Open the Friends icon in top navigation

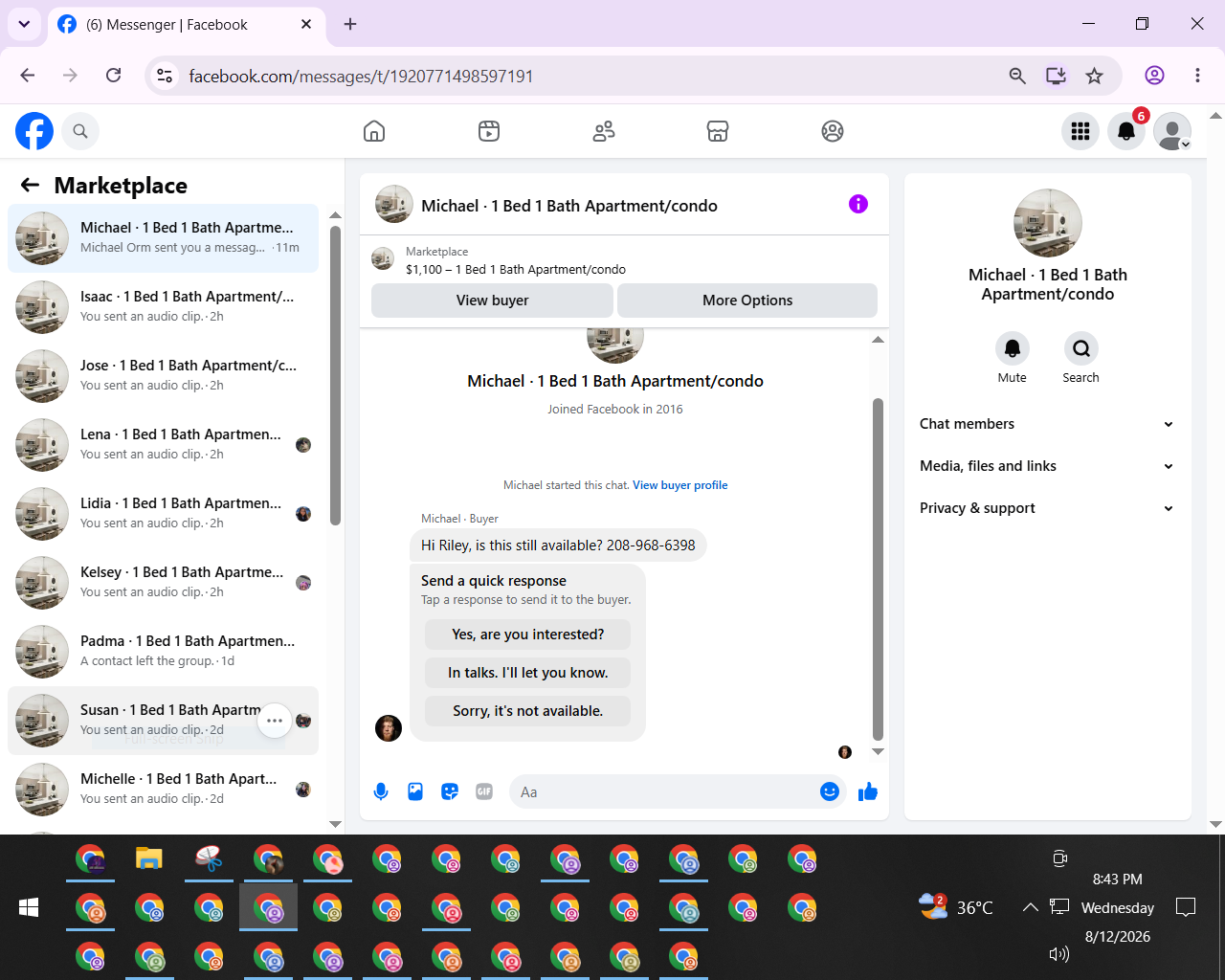click(x=604, y=131)
